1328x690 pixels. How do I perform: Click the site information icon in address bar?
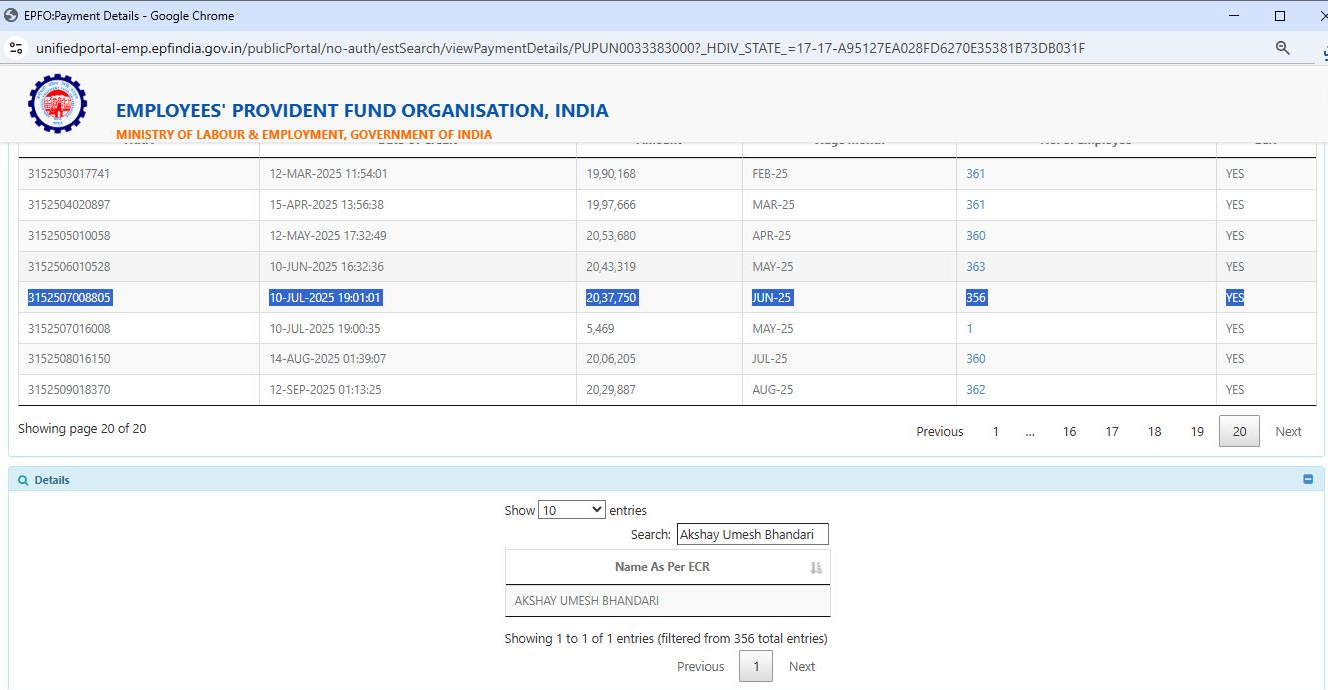click(16, 48)
